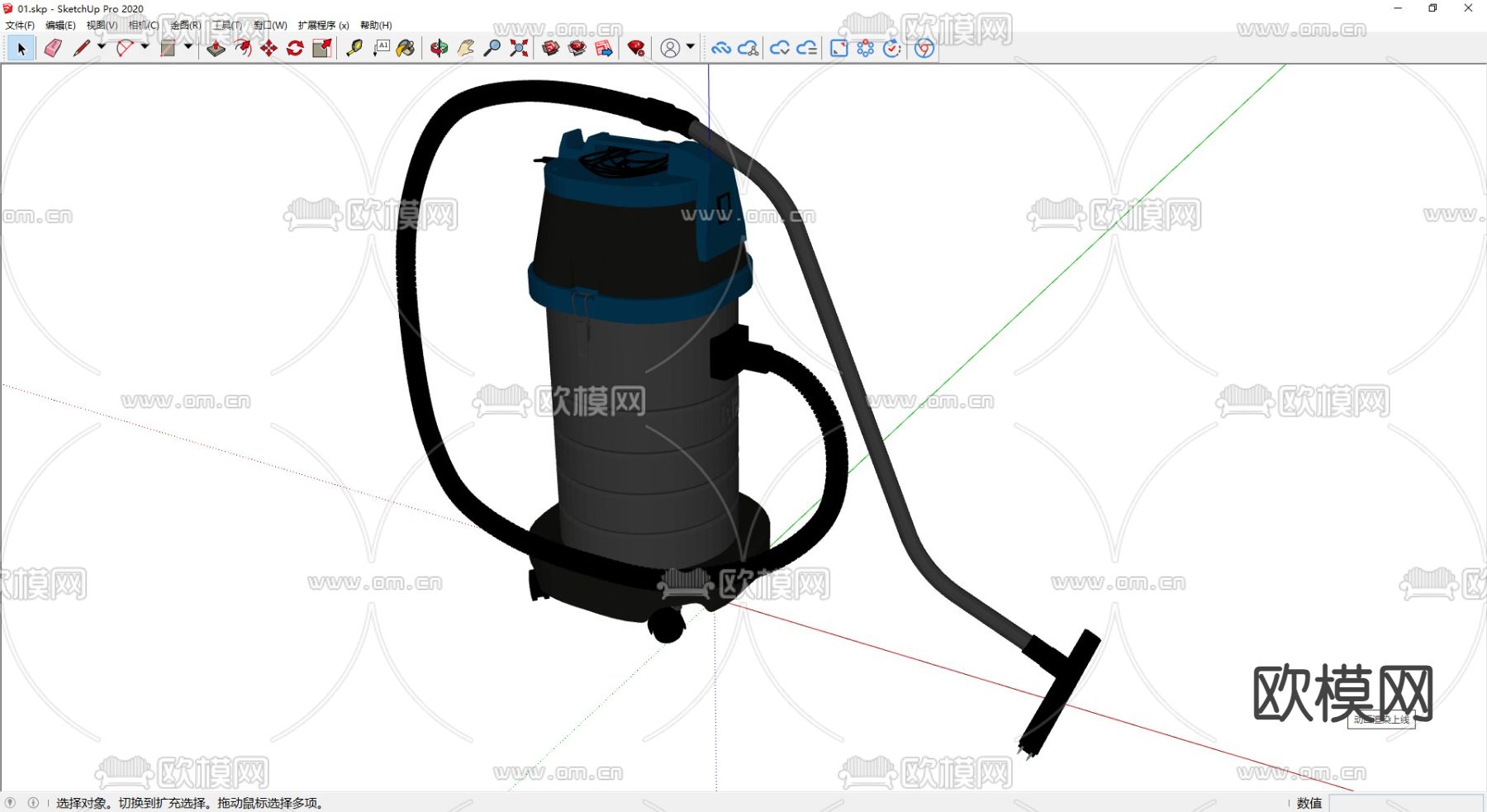Open the 文件(F) menu
The image size is (1487, 812).
20,26
